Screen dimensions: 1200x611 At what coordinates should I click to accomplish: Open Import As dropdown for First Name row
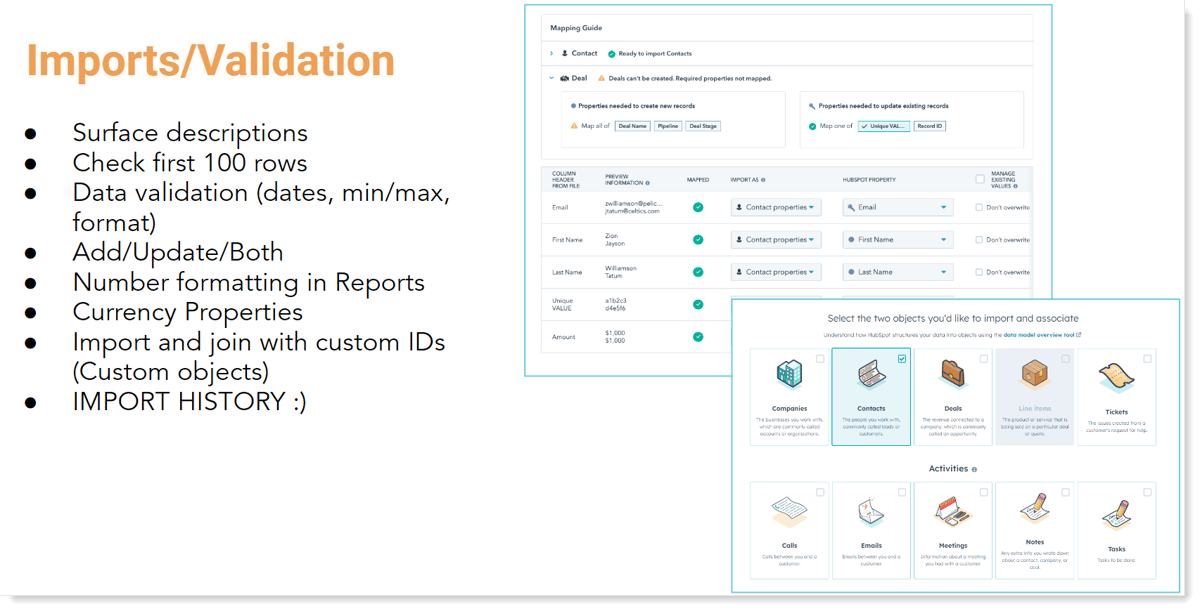(776, 240)
